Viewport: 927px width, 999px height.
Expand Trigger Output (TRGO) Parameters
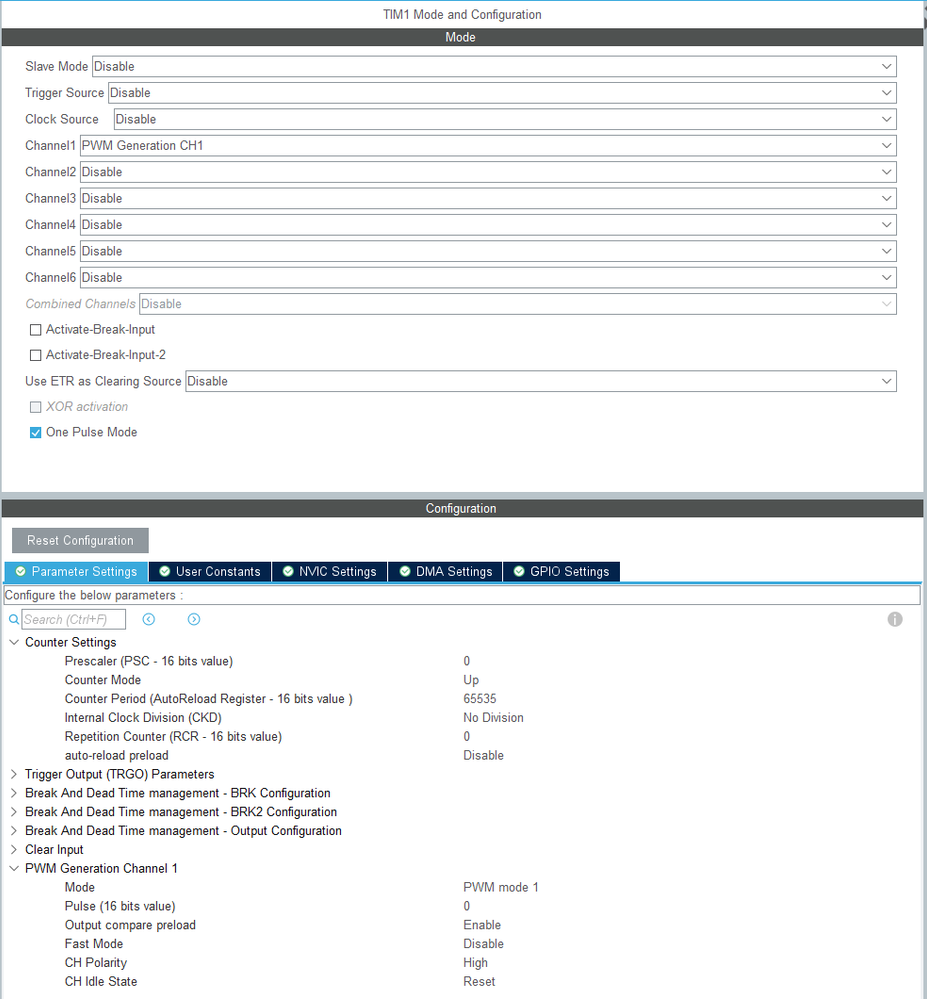tap(14, 774)
